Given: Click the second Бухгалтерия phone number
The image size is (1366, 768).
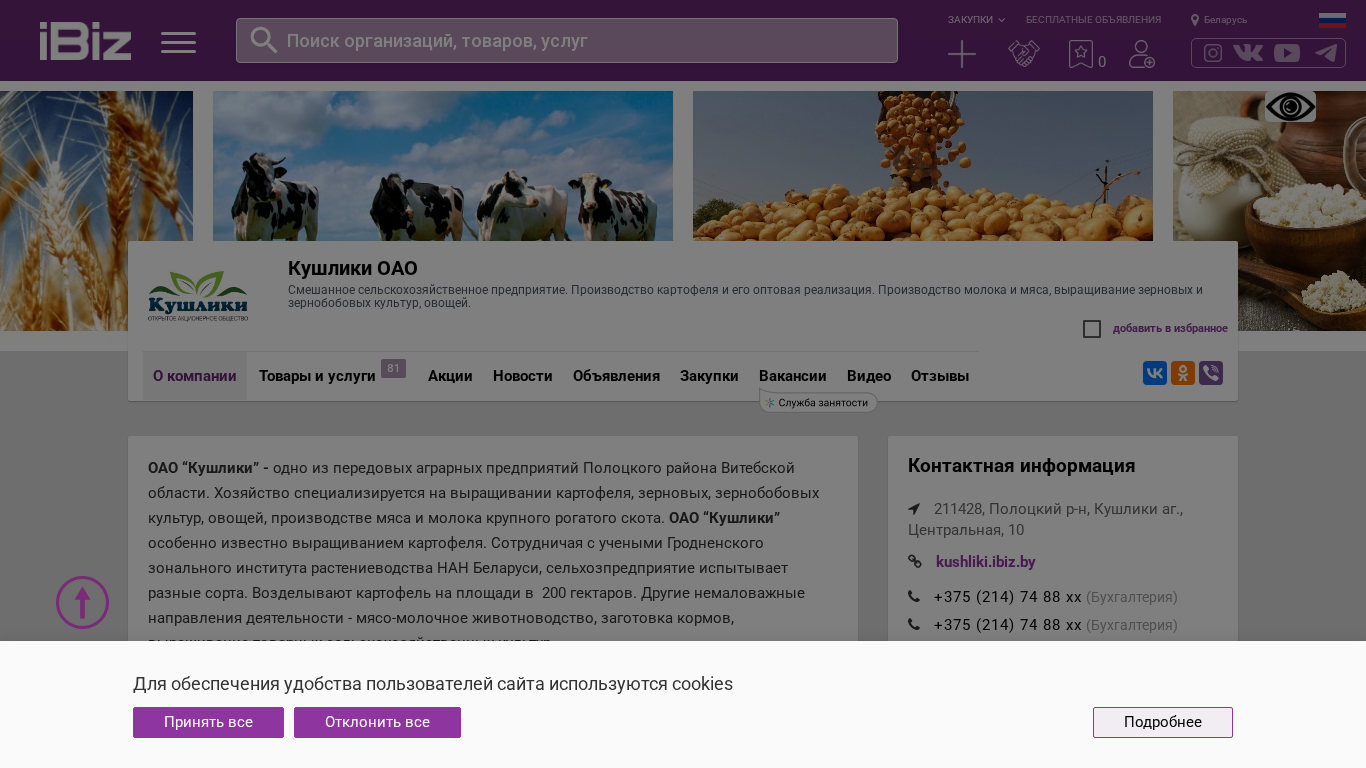Looking at the screenshot, I should click(x=1007, y=625).
